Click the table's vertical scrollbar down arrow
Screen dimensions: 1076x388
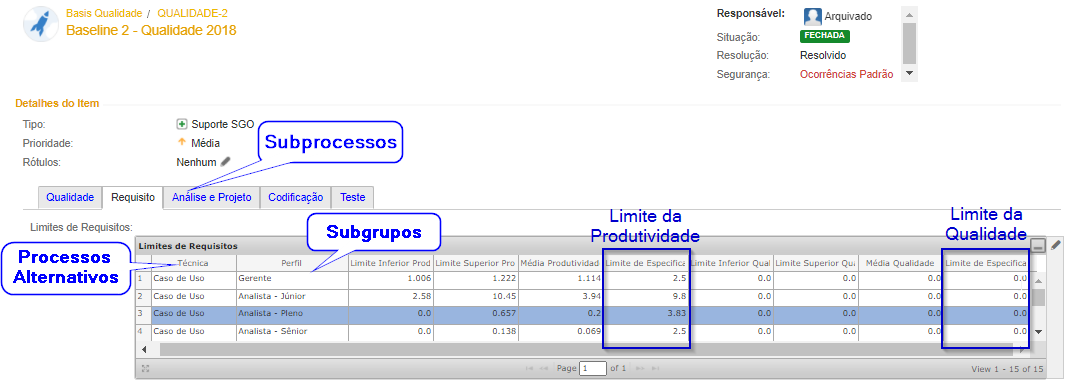coord(1038,332)
